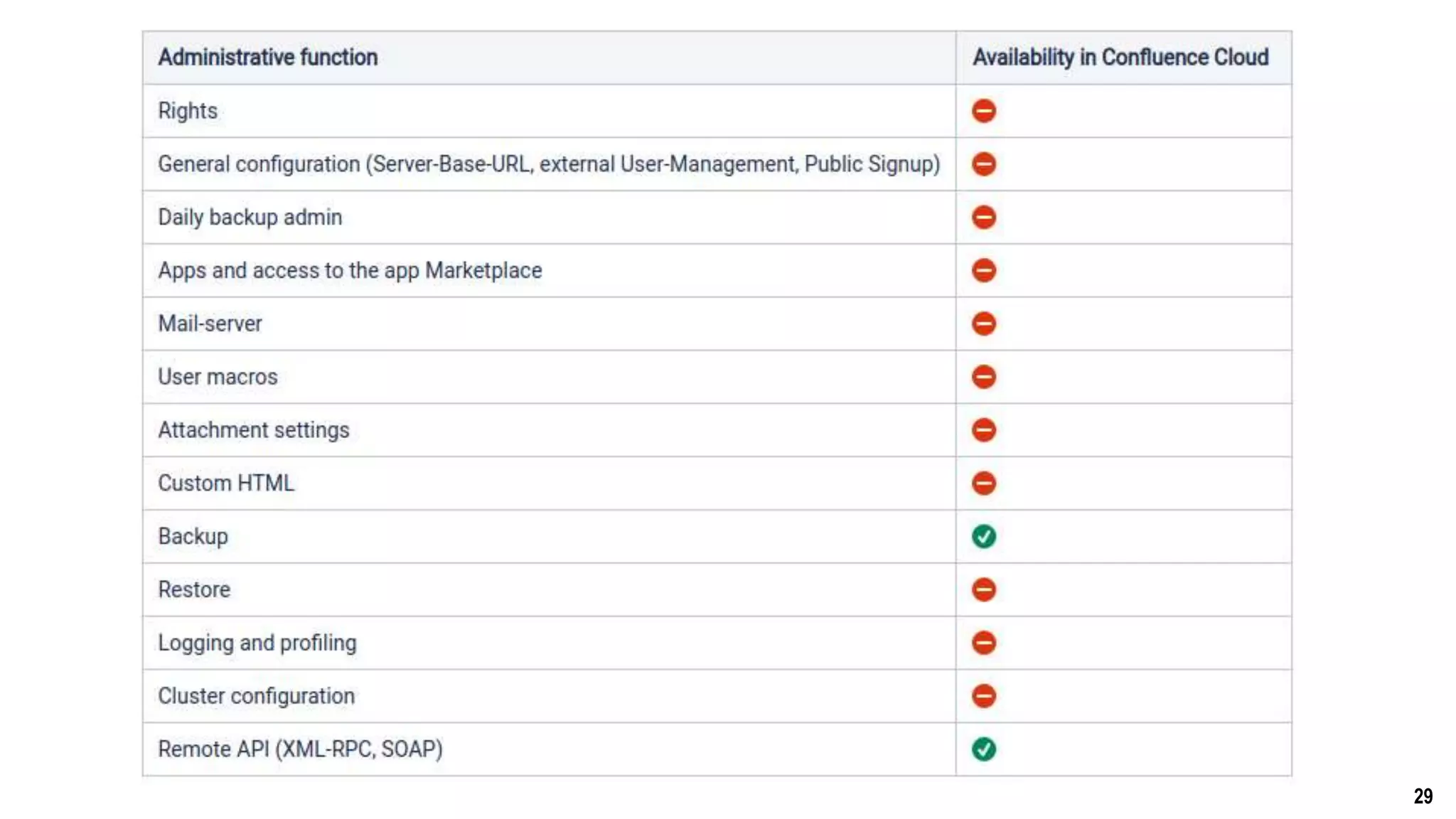The height and width of the screenshot is (819, 1456).
Task: Click the slide page number 29
Action: coord(1423,796)
